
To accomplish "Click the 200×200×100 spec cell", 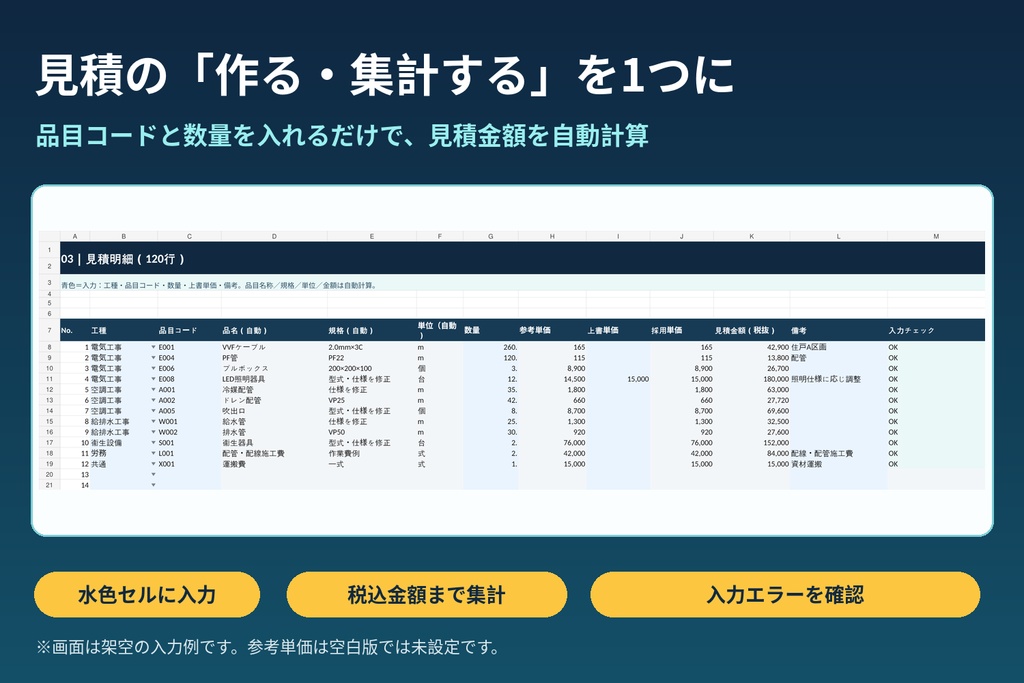I will 372,368.
